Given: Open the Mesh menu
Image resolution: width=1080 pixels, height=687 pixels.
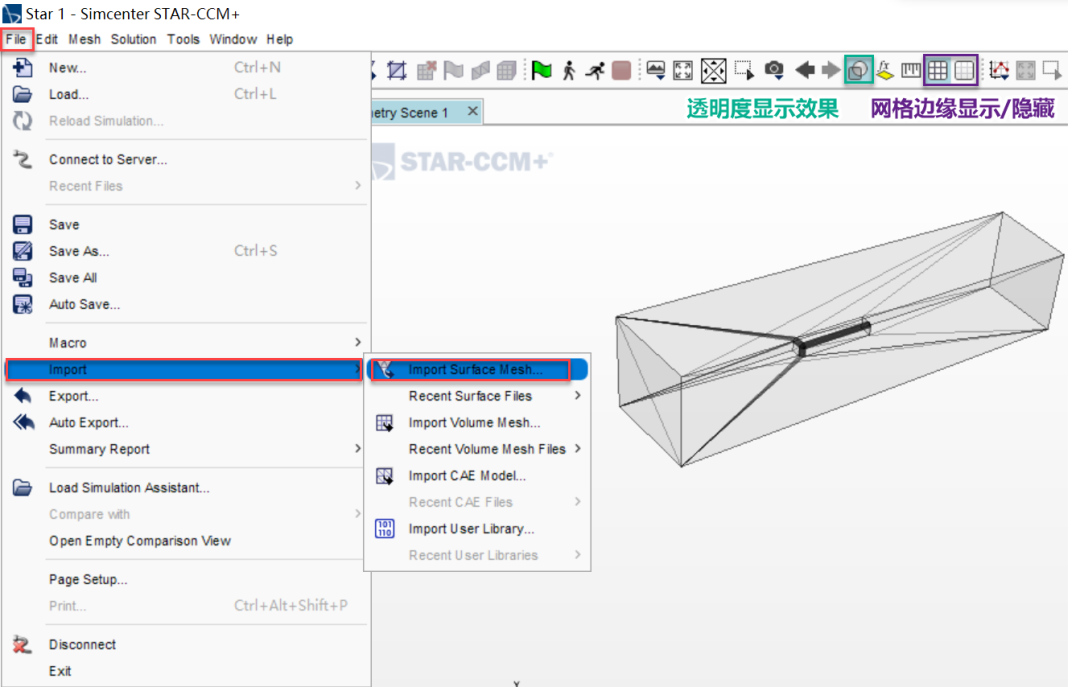Looking at the screenshot, I should pyautogui.click(x=84, y=39).
